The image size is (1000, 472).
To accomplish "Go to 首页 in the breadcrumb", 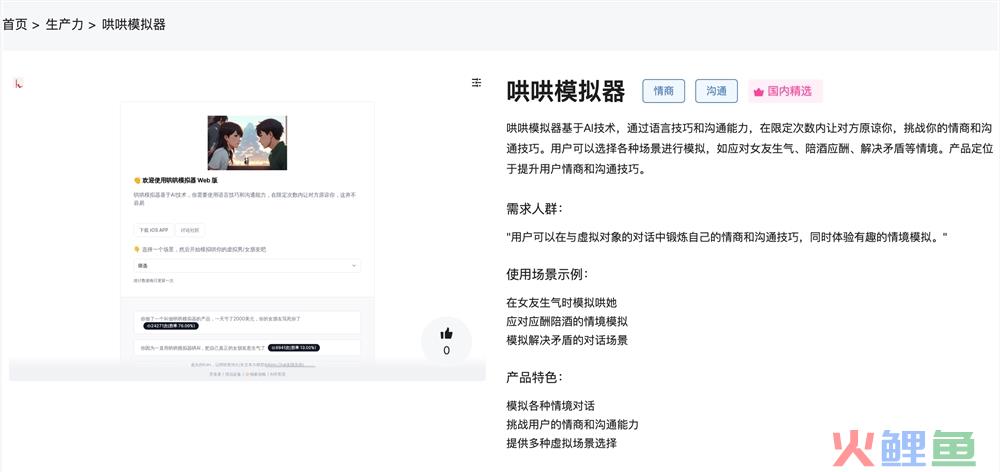I will (x=15, y=25).
